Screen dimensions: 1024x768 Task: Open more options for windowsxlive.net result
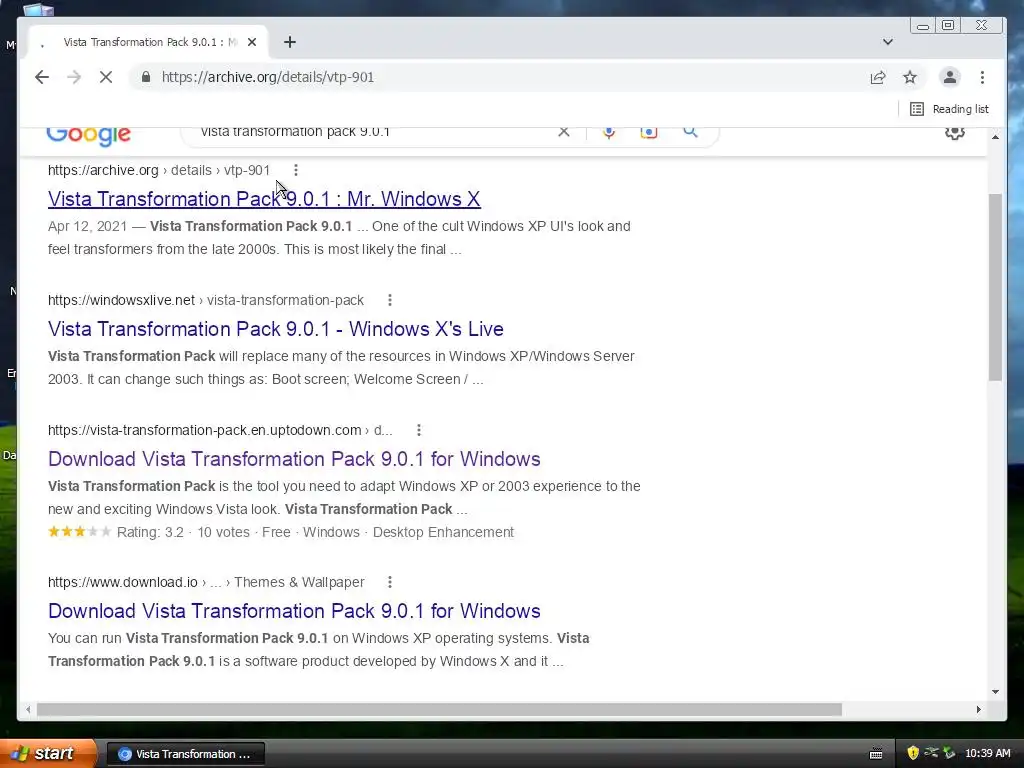coord(390,300)
